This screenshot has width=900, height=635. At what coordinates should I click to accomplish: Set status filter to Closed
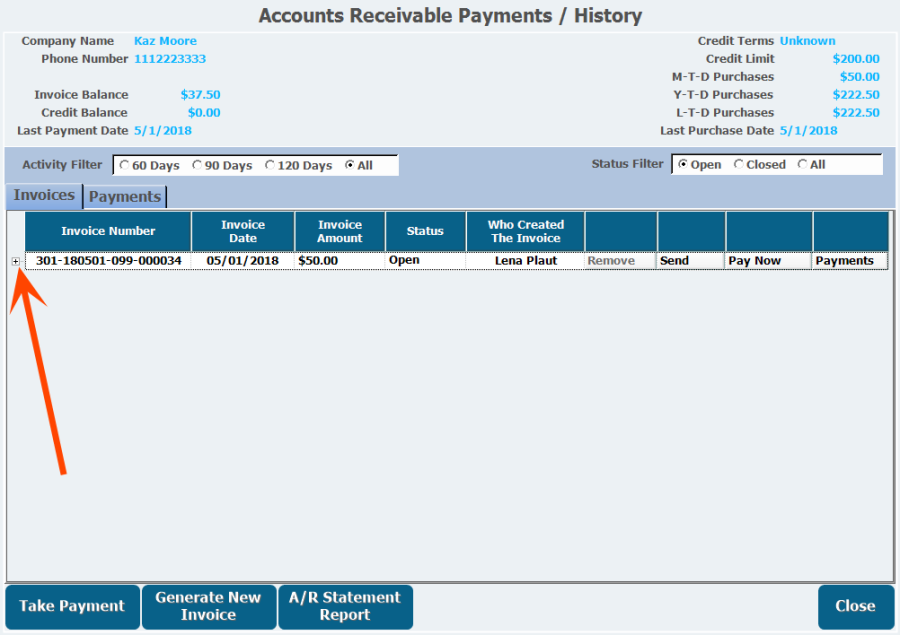[739, 164]
